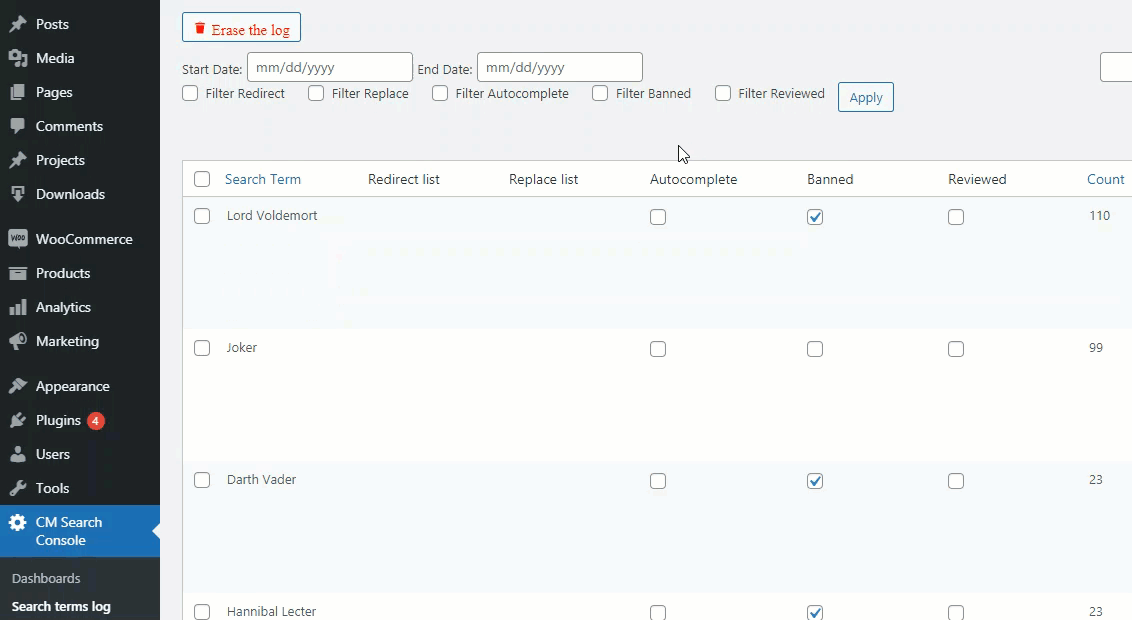Click the Erase the log button
The height and width of the screenshot is (620, 1132).
pyautogui.click(x=241, y=27)
